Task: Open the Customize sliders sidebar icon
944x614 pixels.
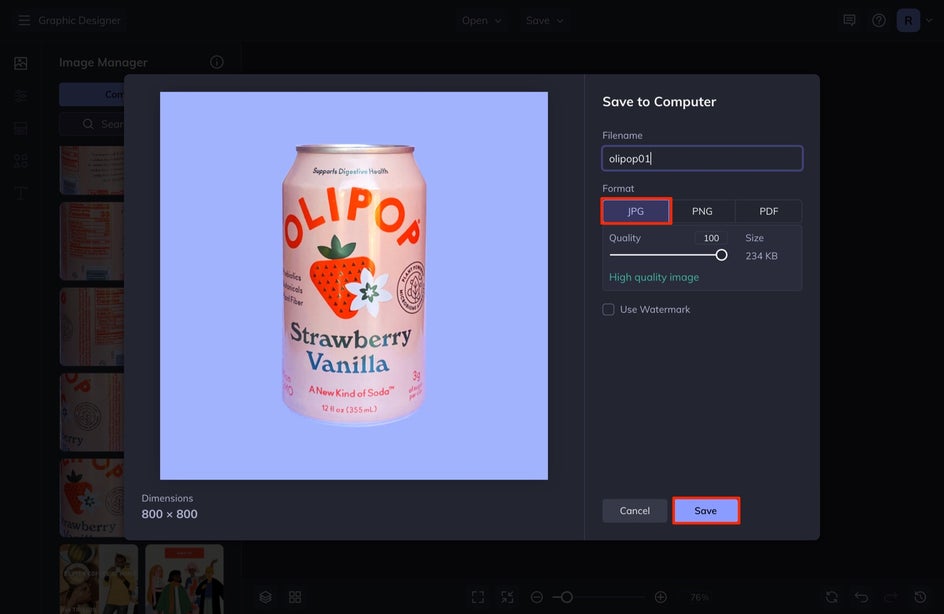Action: click(21, 96)
